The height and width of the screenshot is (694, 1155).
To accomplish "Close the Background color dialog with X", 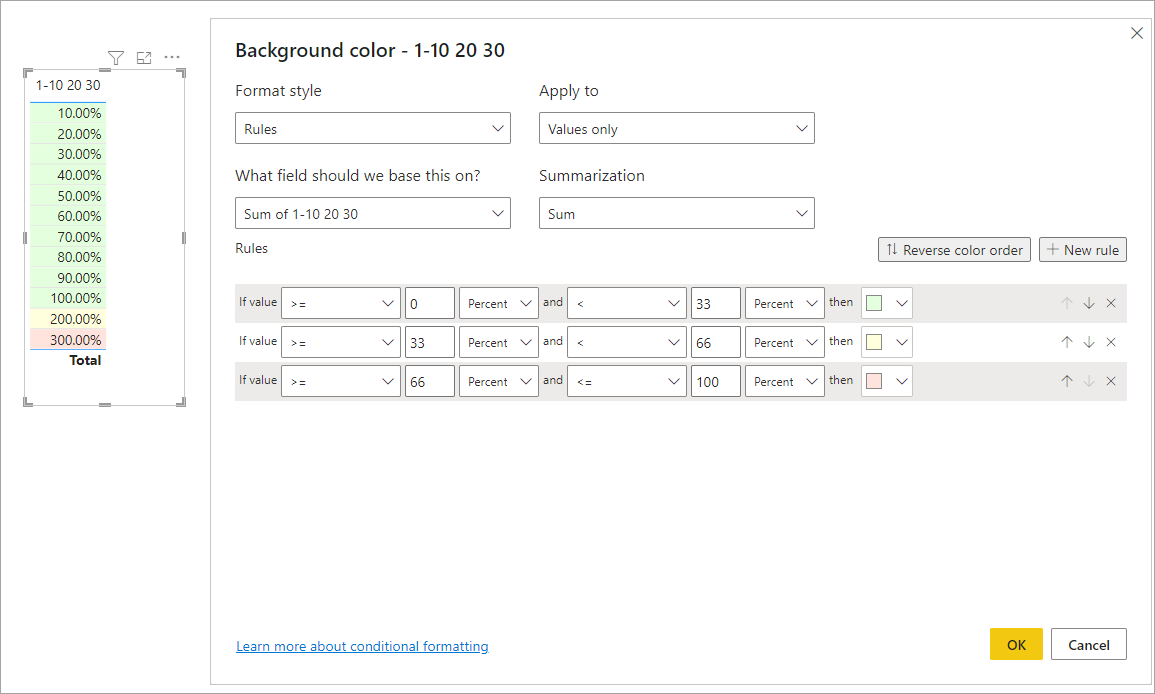I will [x=1137, y=33].
